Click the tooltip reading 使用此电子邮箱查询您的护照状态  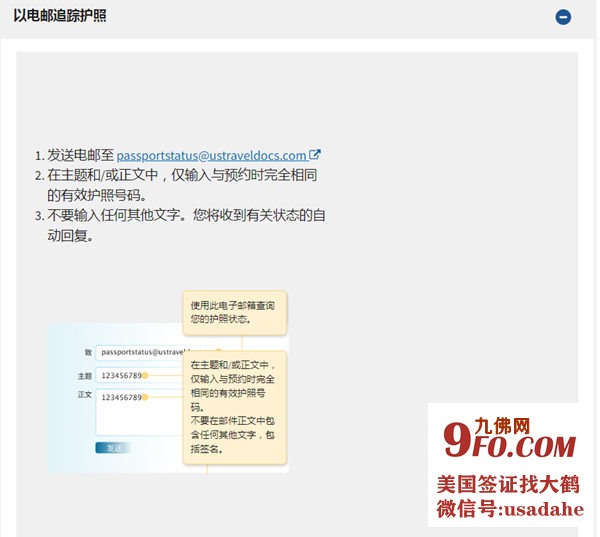pos(235,312)
